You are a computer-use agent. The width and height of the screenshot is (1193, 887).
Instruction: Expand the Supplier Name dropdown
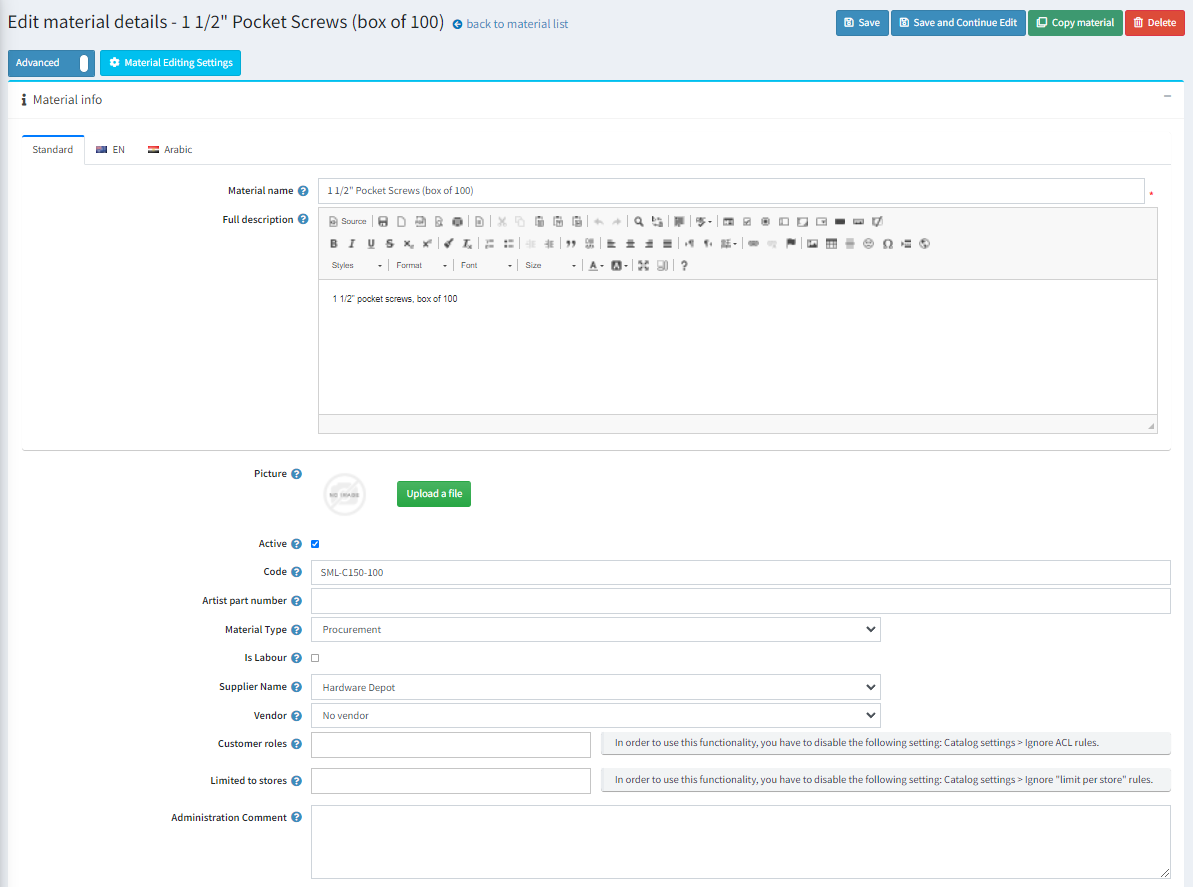click(595, 687)
